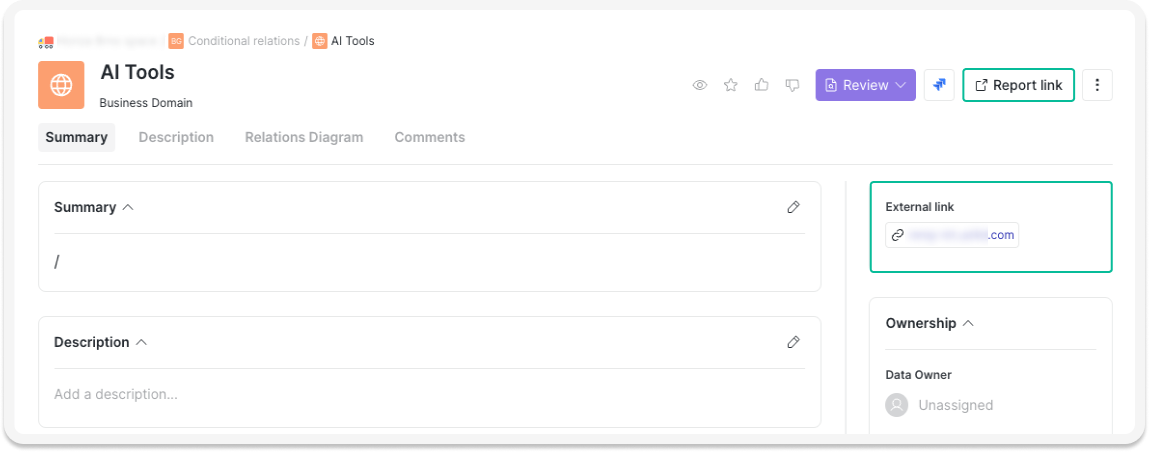Collapse the Ownership section chevron
Image resolution: width=1149 pixels, height=452 pixels.
tap(968, 323)
